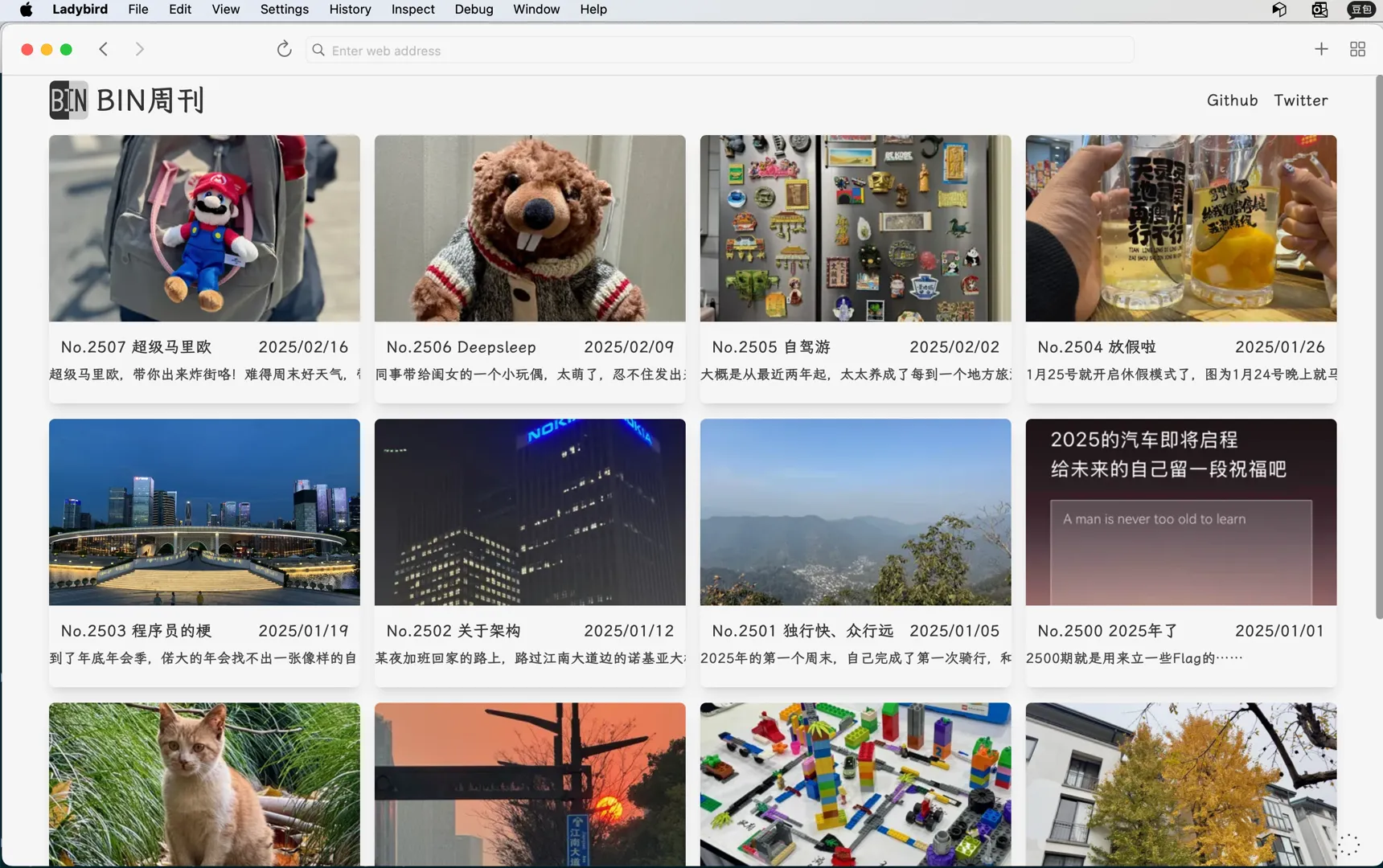Visit the Github link

click(x=1232, y=100)
